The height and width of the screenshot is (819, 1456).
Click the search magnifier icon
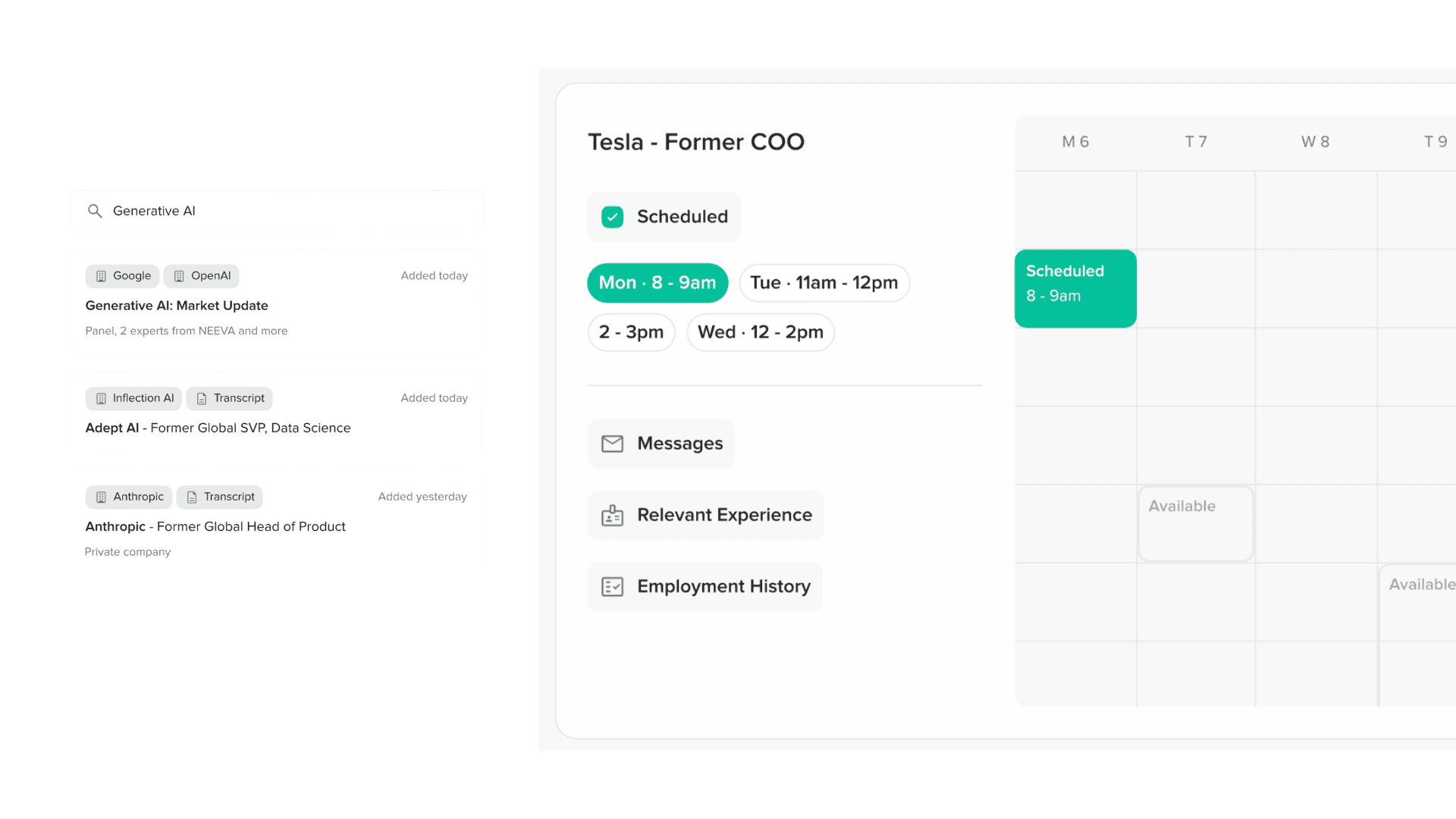(x=95, y=211)
